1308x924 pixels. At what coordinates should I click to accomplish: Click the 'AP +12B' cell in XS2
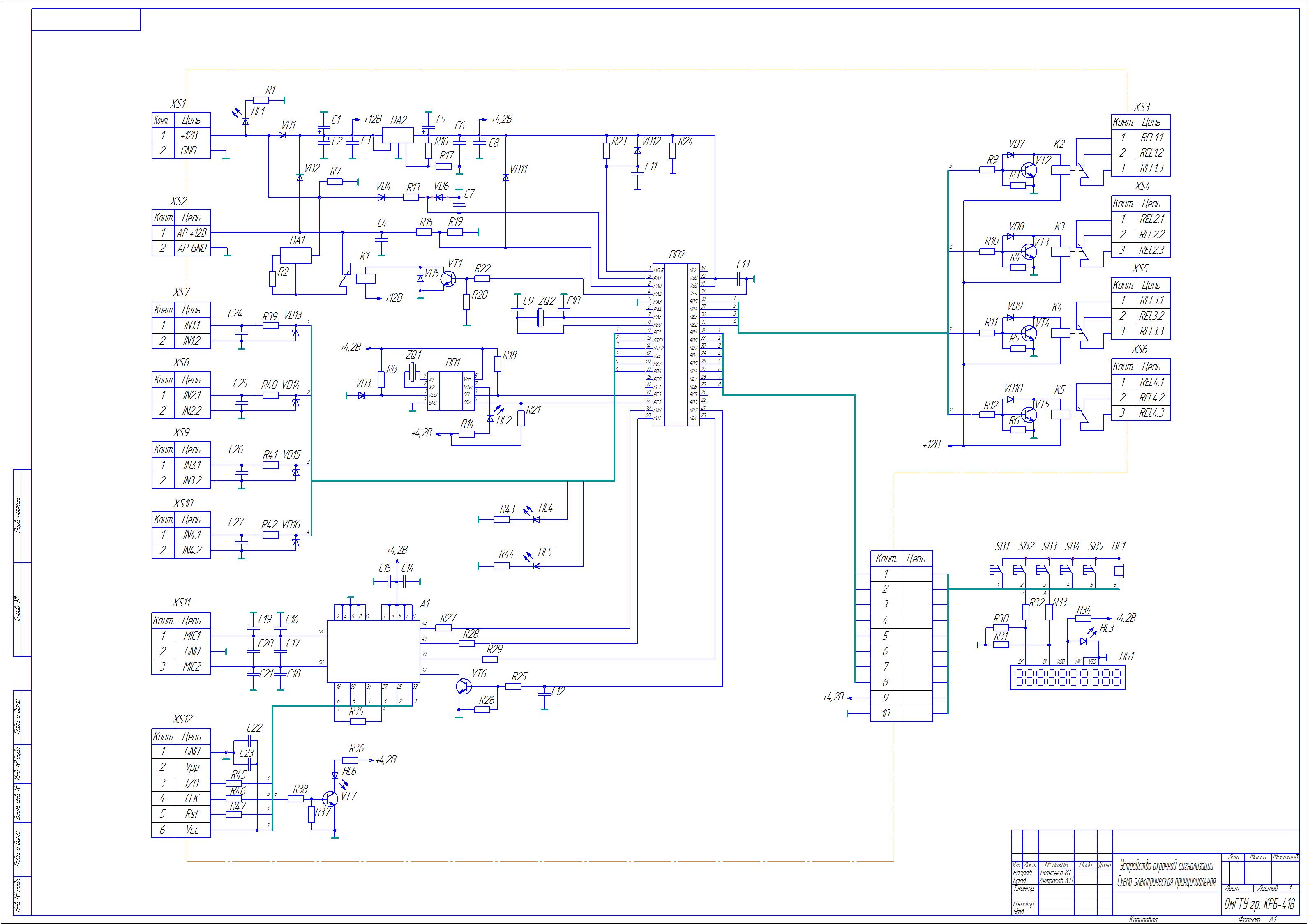[193, 233]
